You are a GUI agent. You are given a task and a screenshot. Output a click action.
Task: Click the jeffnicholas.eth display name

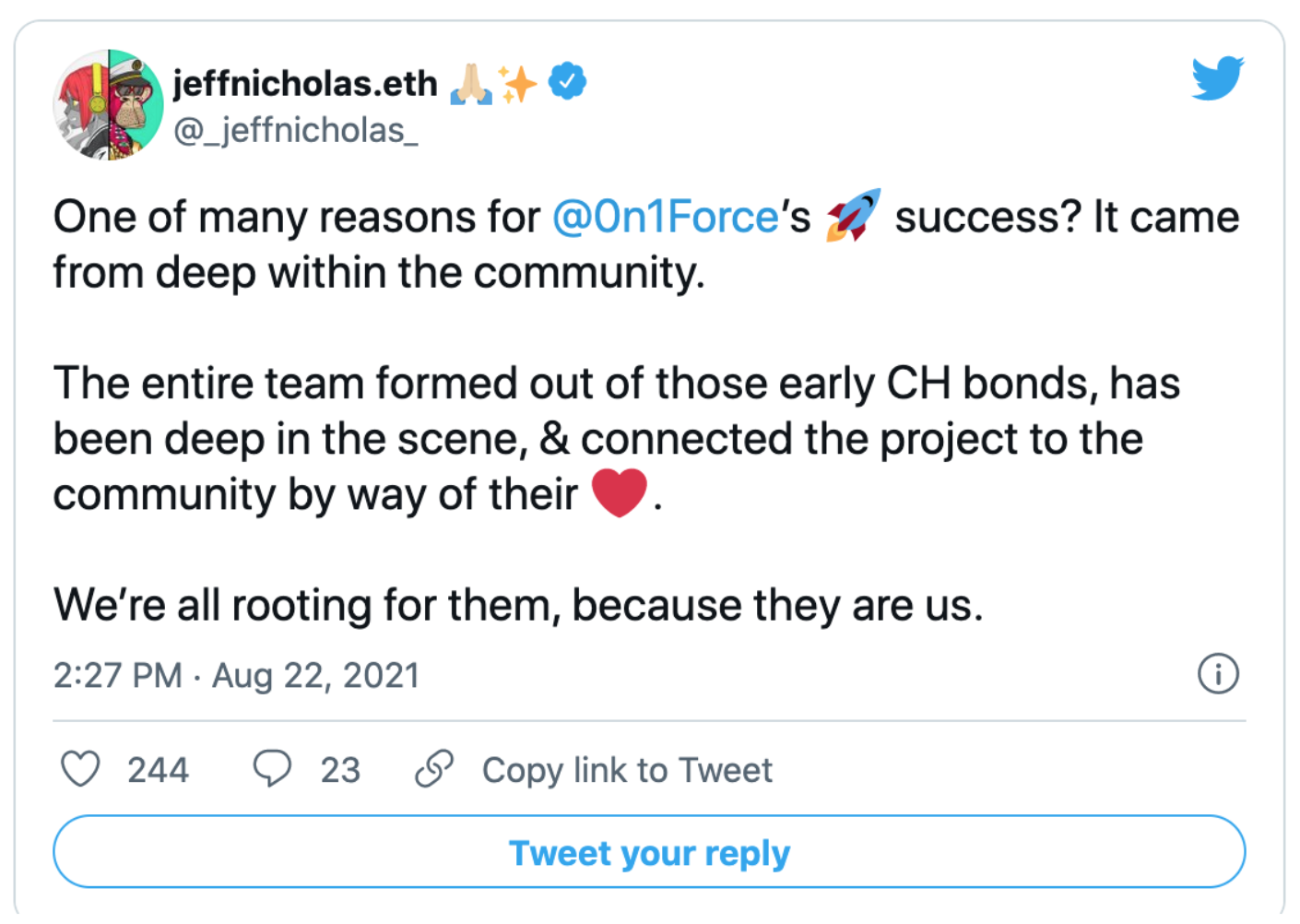tap(304, 82)
